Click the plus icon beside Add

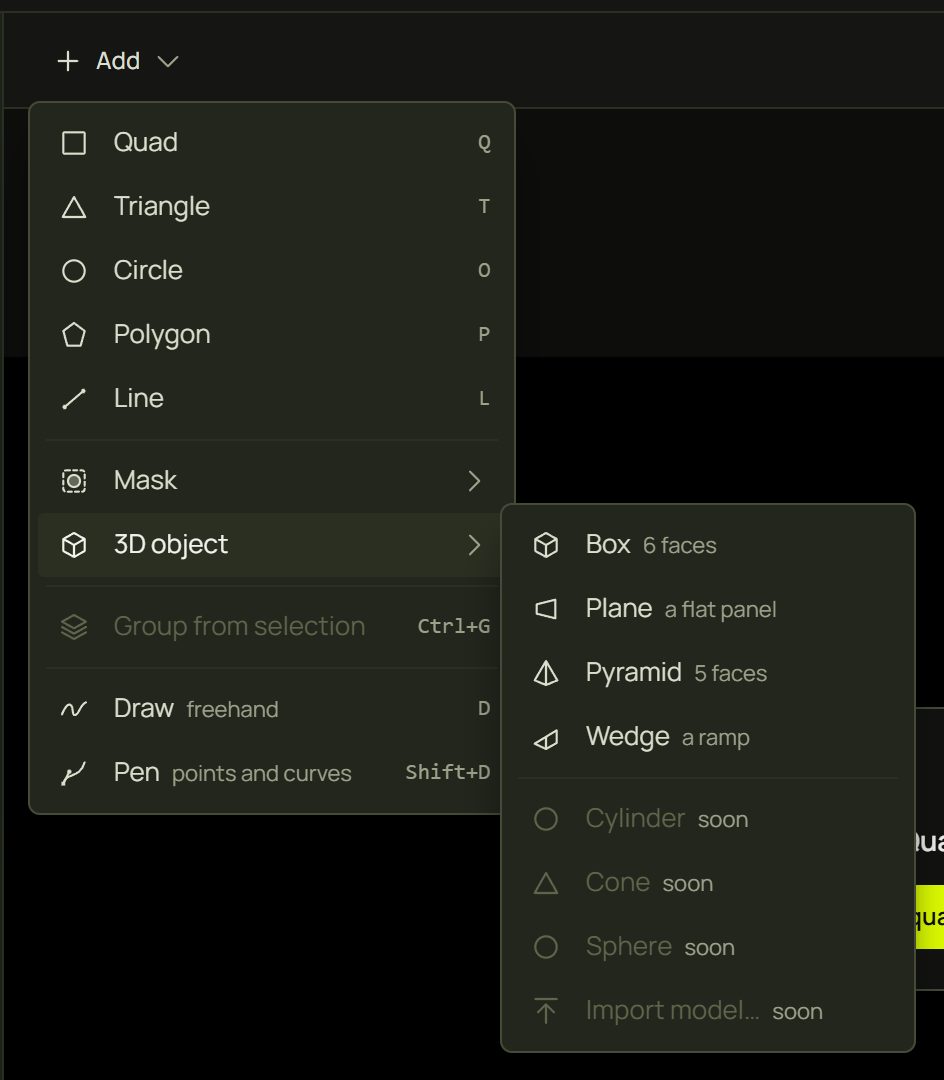pyautogui.click(x=67, y=61)
